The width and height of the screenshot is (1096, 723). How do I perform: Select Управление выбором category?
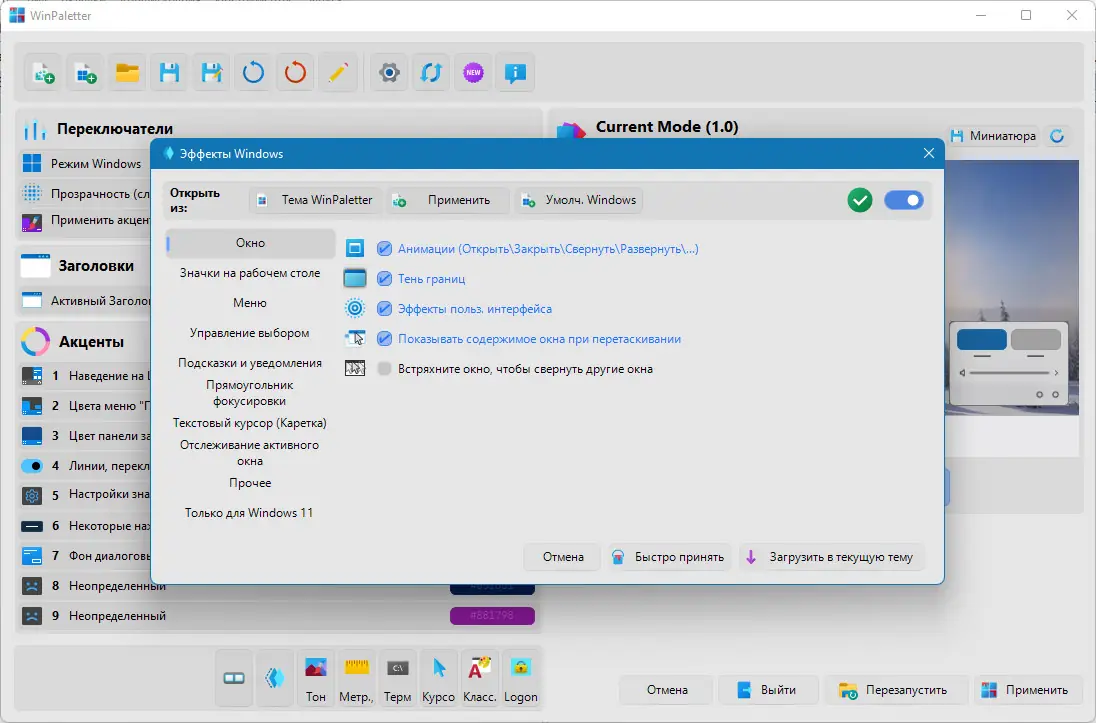(x=250, y=333)
